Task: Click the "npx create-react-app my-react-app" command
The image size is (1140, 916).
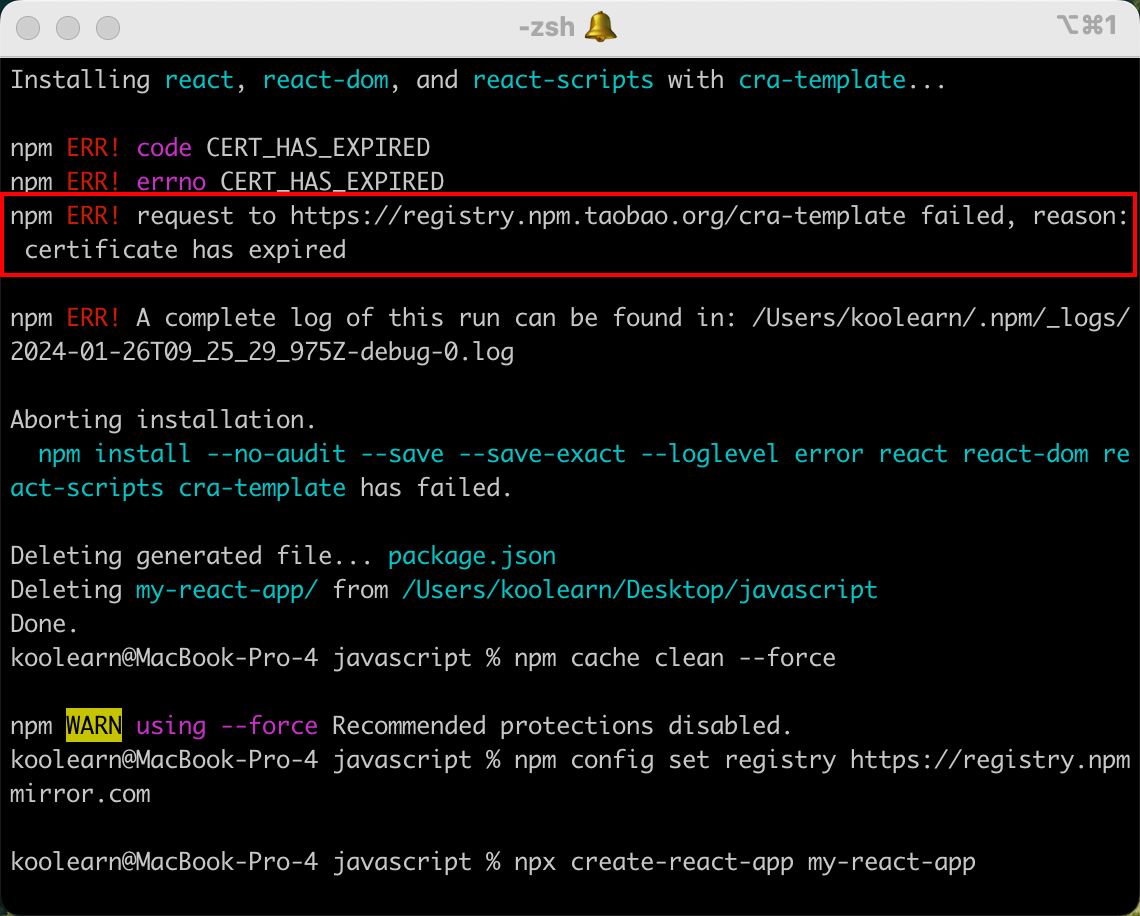Action: point(744,862)
